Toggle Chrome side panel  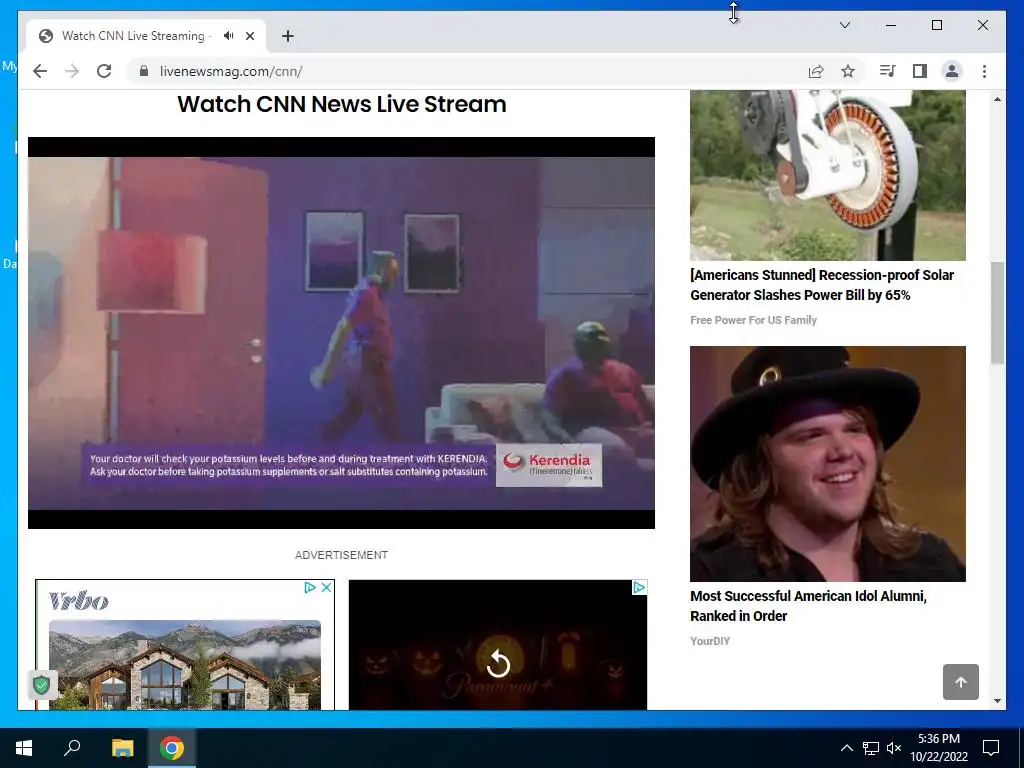920,71
